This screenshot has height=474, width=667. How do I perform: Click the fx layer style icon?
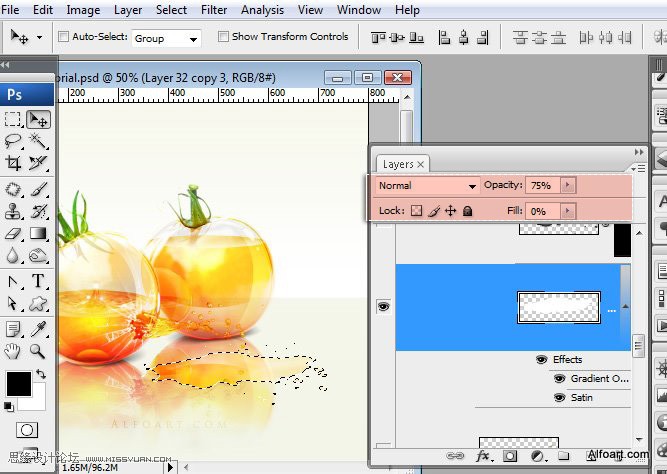(x=484, y=455)
